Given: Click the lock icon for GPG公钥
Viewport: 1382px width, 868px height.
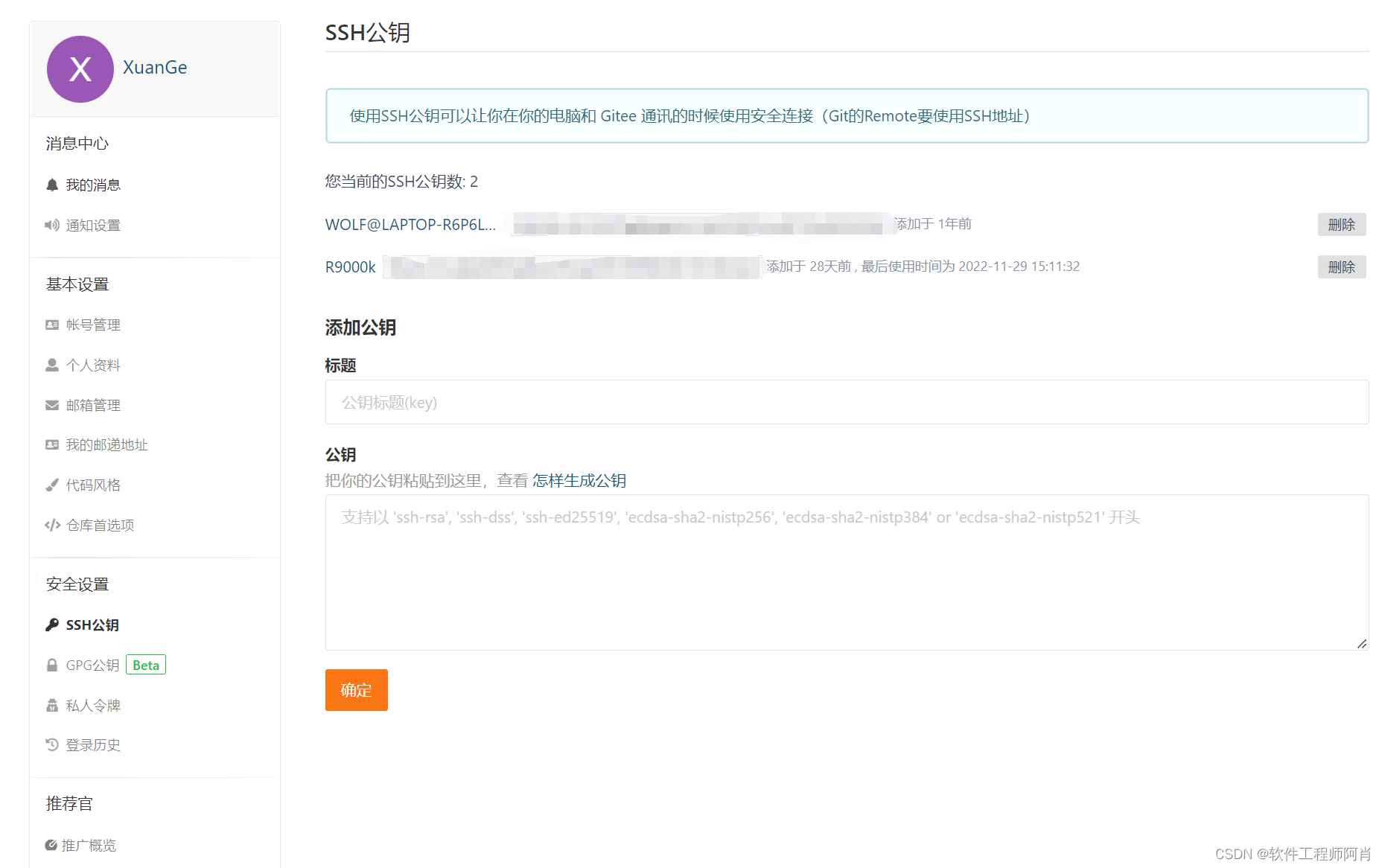Looking at the screenshot, I should (51, 665).
